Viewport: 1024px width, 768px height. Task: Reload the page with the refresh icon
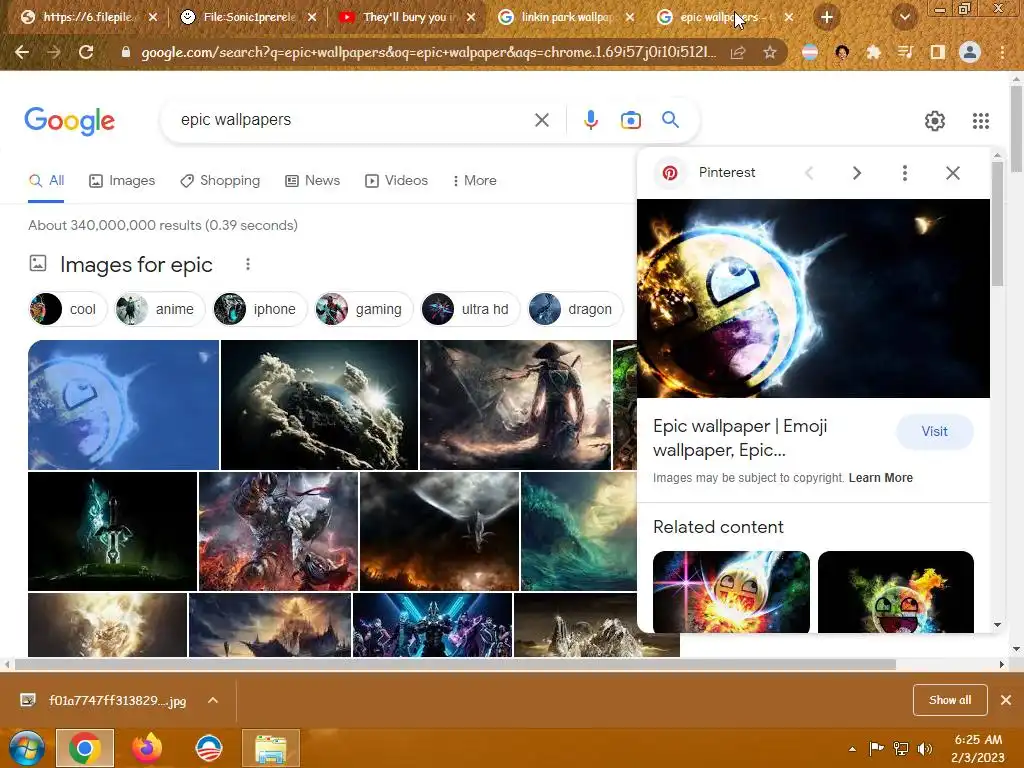pyautogui.click(x=86, y=52)
